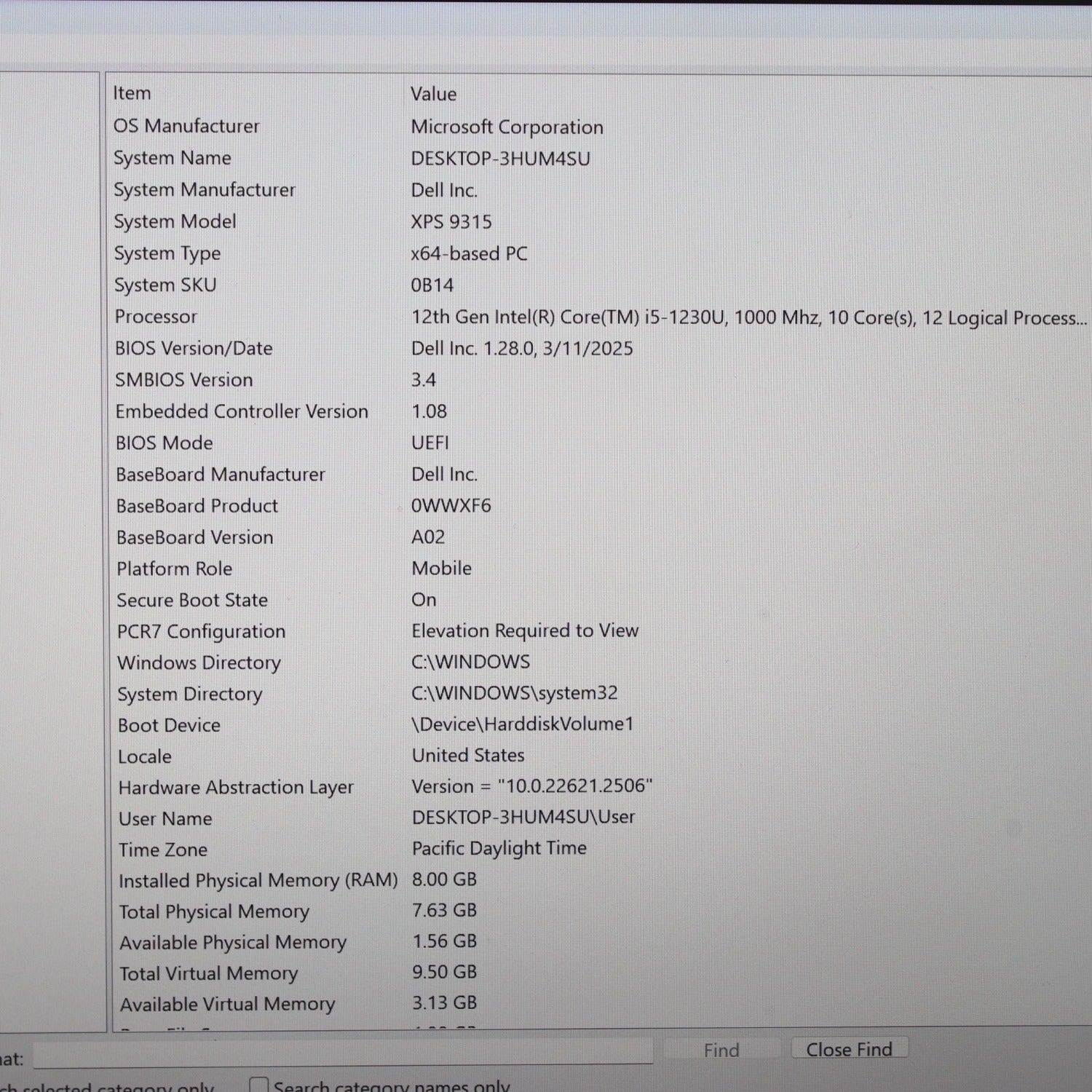Select the BaseBoard Product row
This screenshot has width=1092, height=1092.
pos(601,505)
